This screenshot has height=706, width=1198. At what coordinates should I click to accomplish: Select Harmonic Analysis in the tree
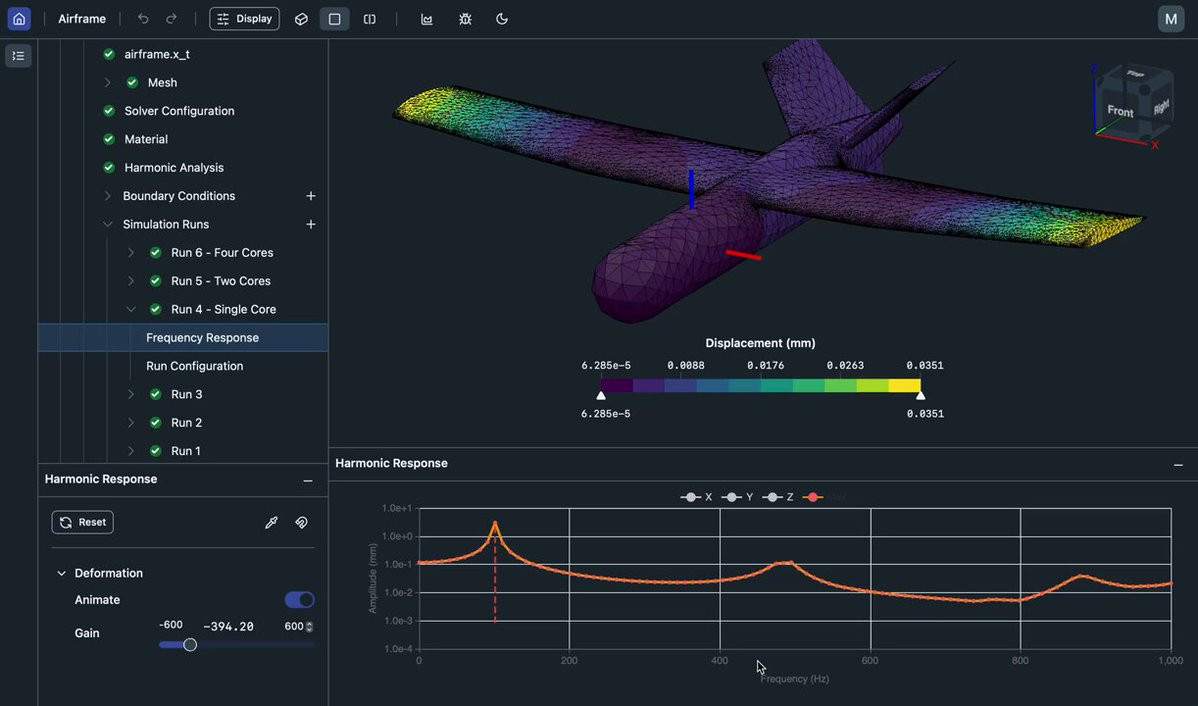coord(174,168)
